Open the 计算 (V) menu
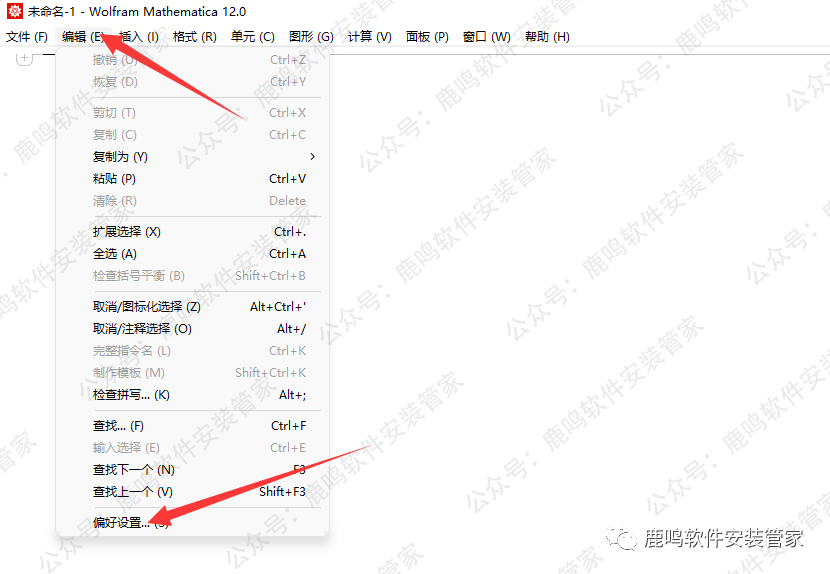This screenshot has height=574, width=830. (369, 37)
